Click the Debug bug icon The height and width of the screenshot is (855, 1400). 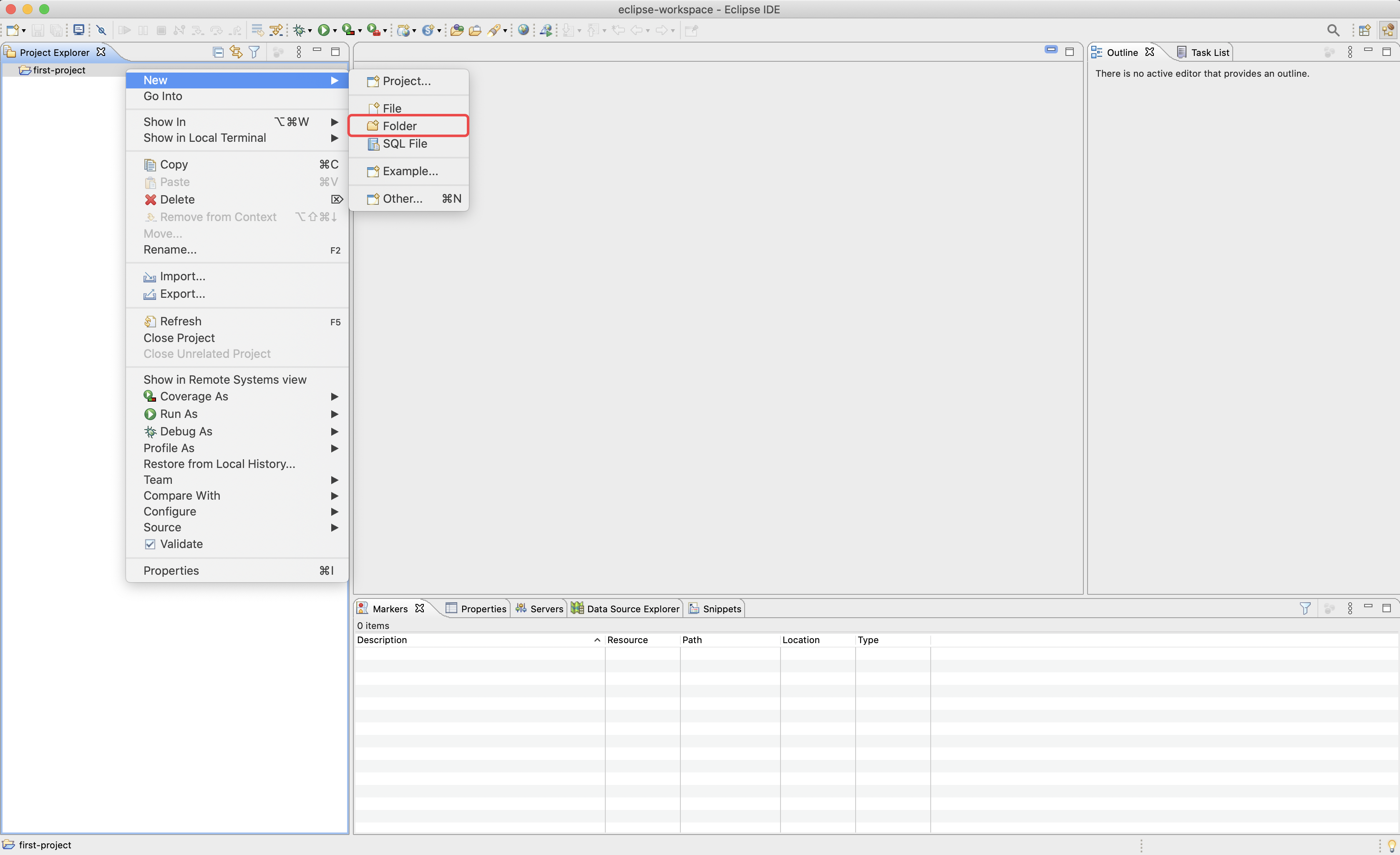pos(300,30)
